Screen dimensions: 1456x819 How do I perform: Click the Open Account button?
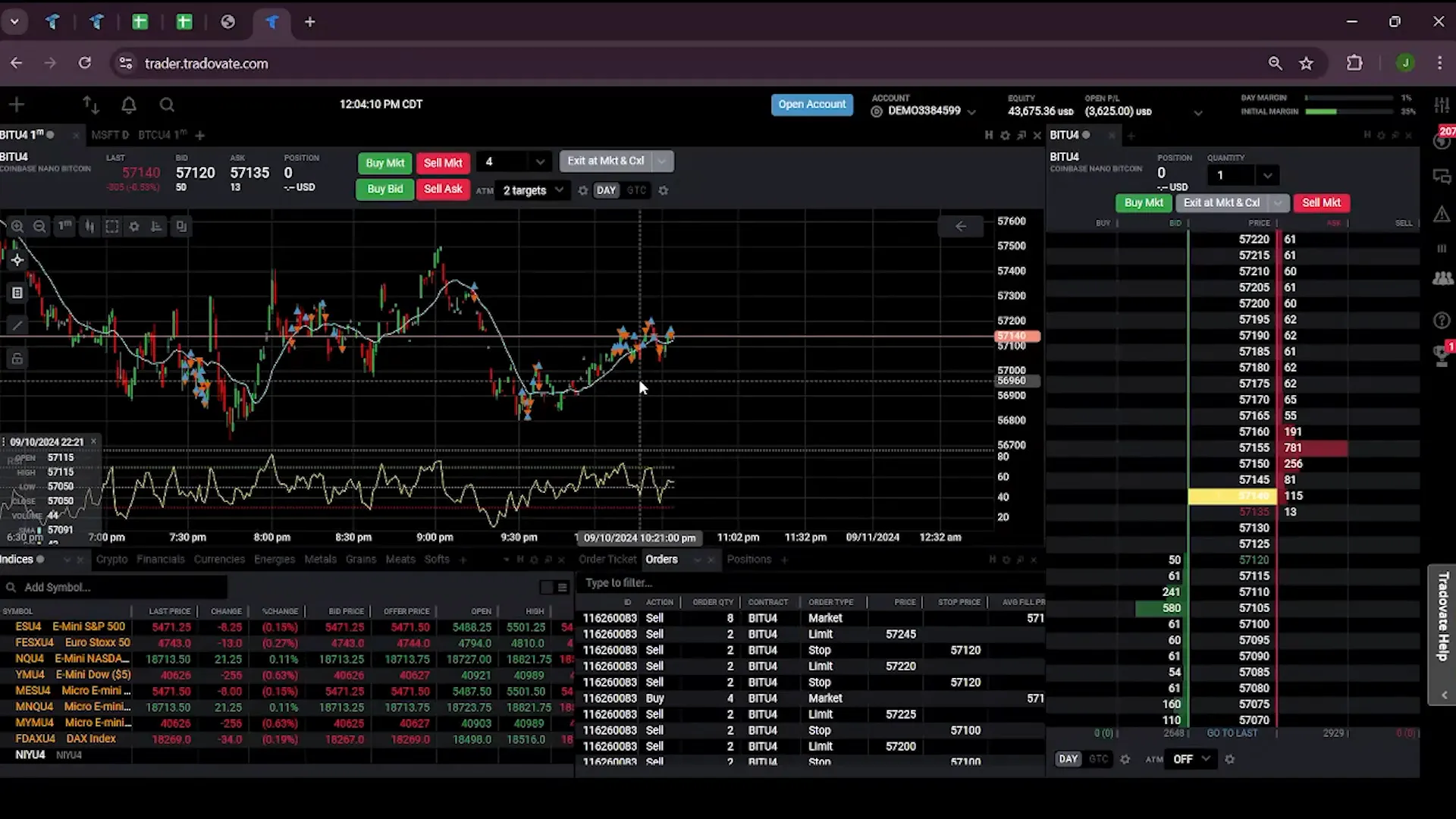[811, 105]
